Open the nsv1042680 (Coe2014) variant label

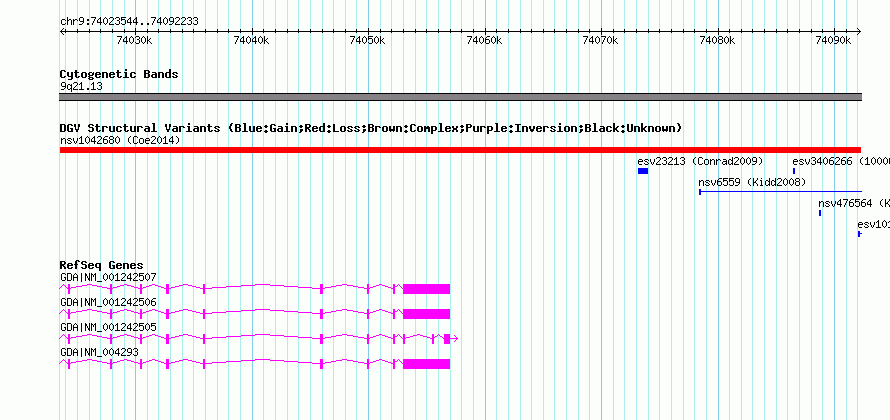(x=120, y=140)
